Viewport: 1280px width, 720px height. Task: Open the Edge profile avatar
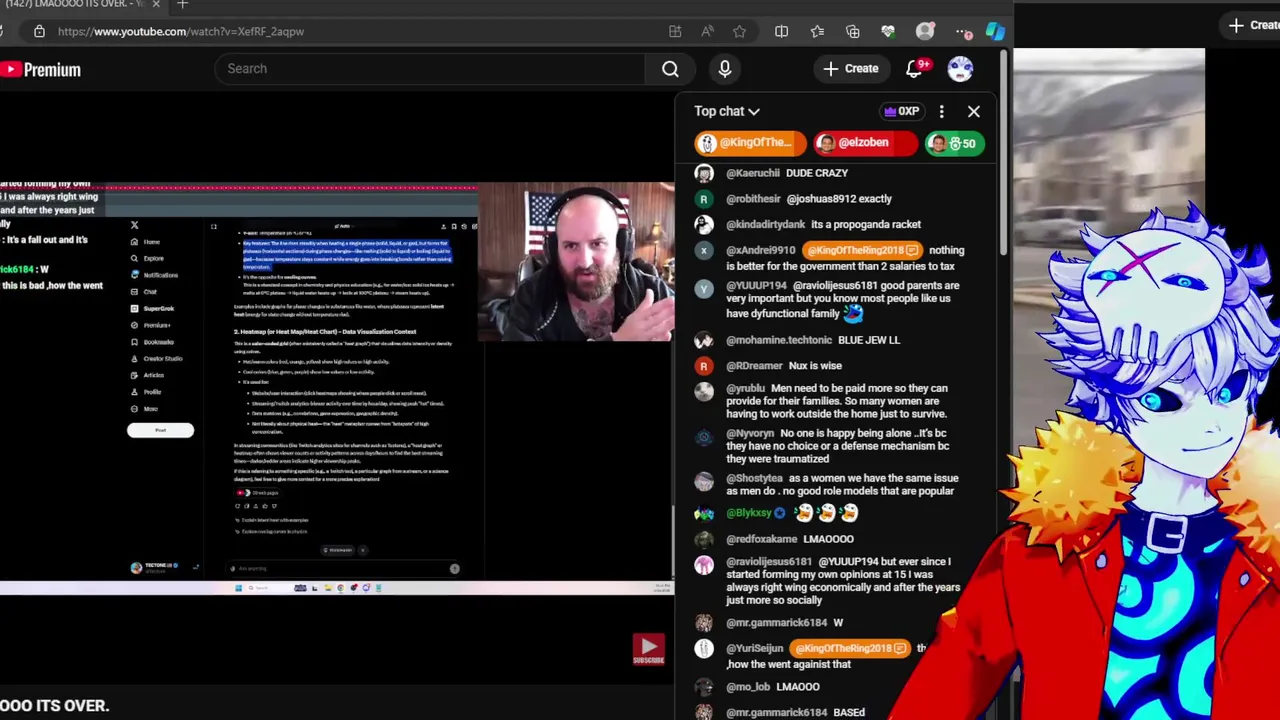[x=925, y=31]
